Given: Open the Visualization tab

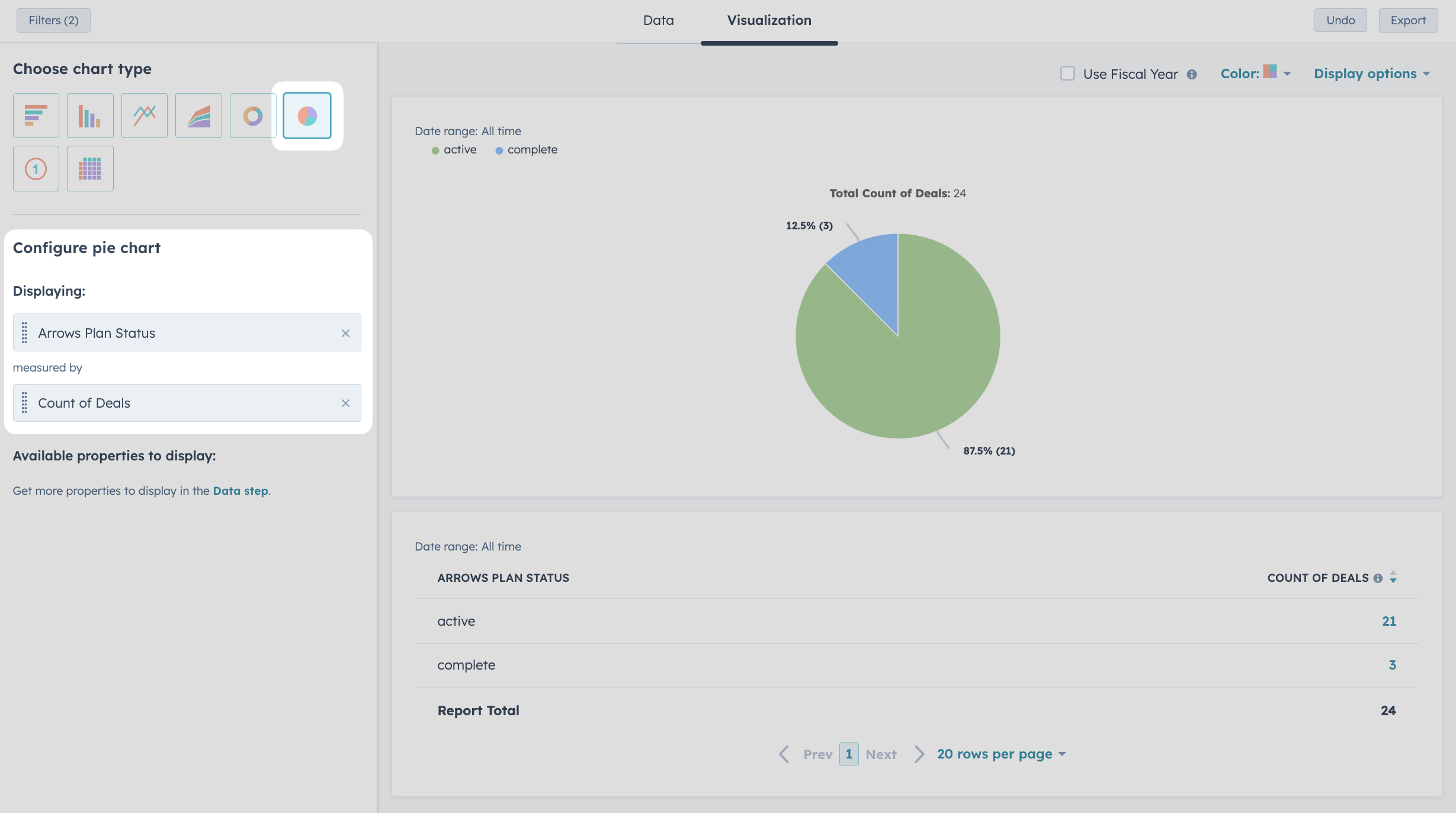Looking at the screenshot, I should 769,20.
